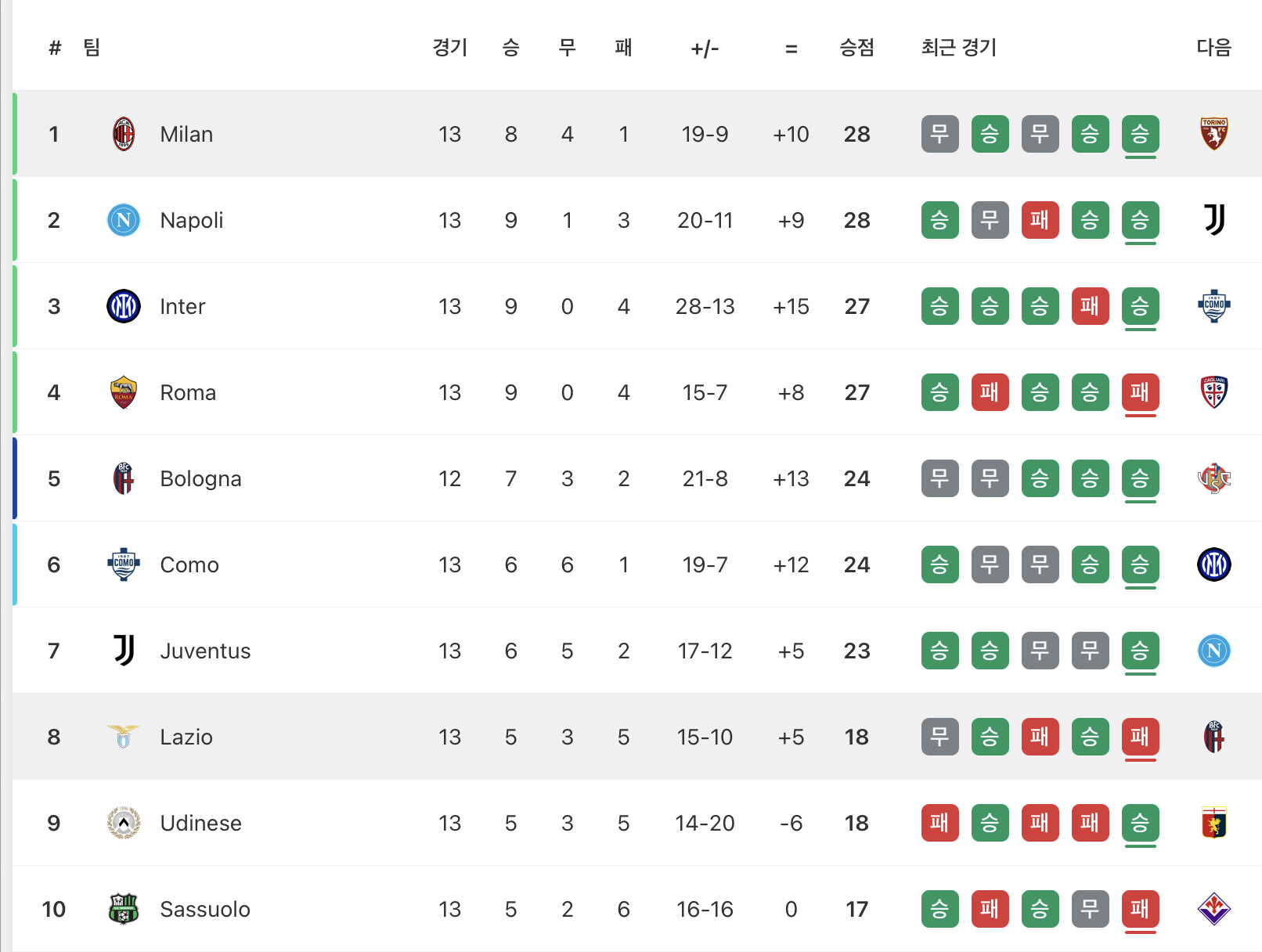Screen dimensions: 1262x952
Task: Click the Milan club crest
Action: [x=124, y=134]
